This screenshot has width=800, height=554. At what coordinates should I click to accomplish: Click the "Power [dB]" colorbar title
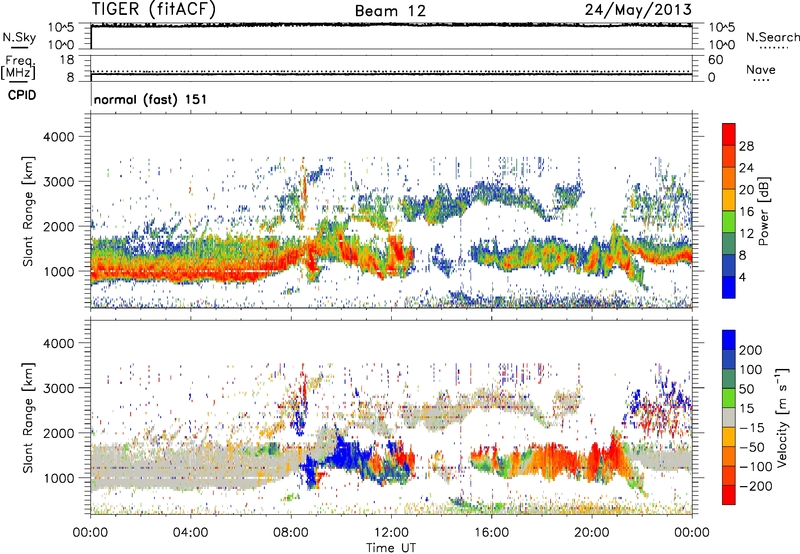tap(763, 211)
